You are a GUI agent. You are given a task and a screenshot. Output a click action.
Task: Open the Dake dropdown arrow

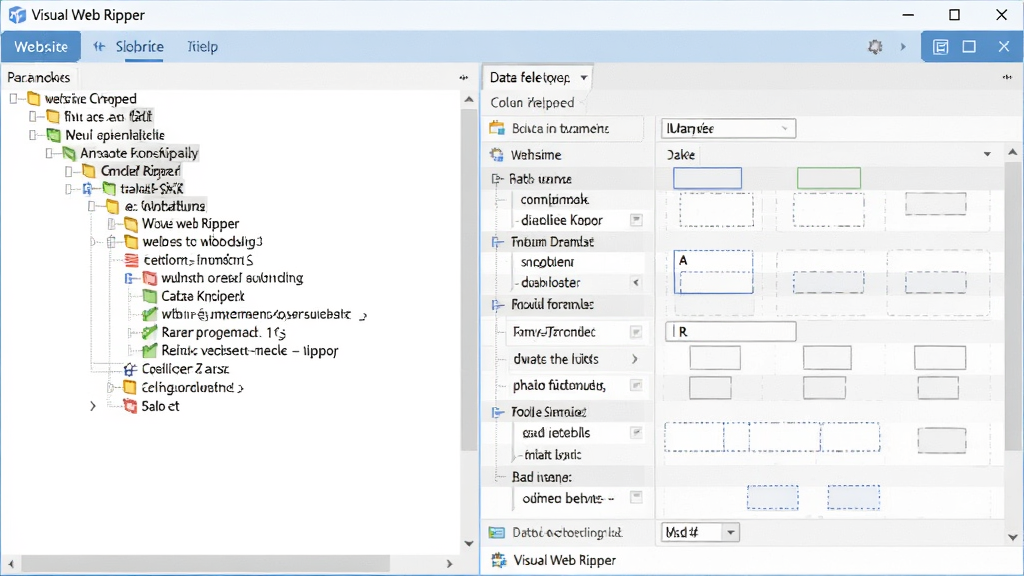[x=987, y=154]
